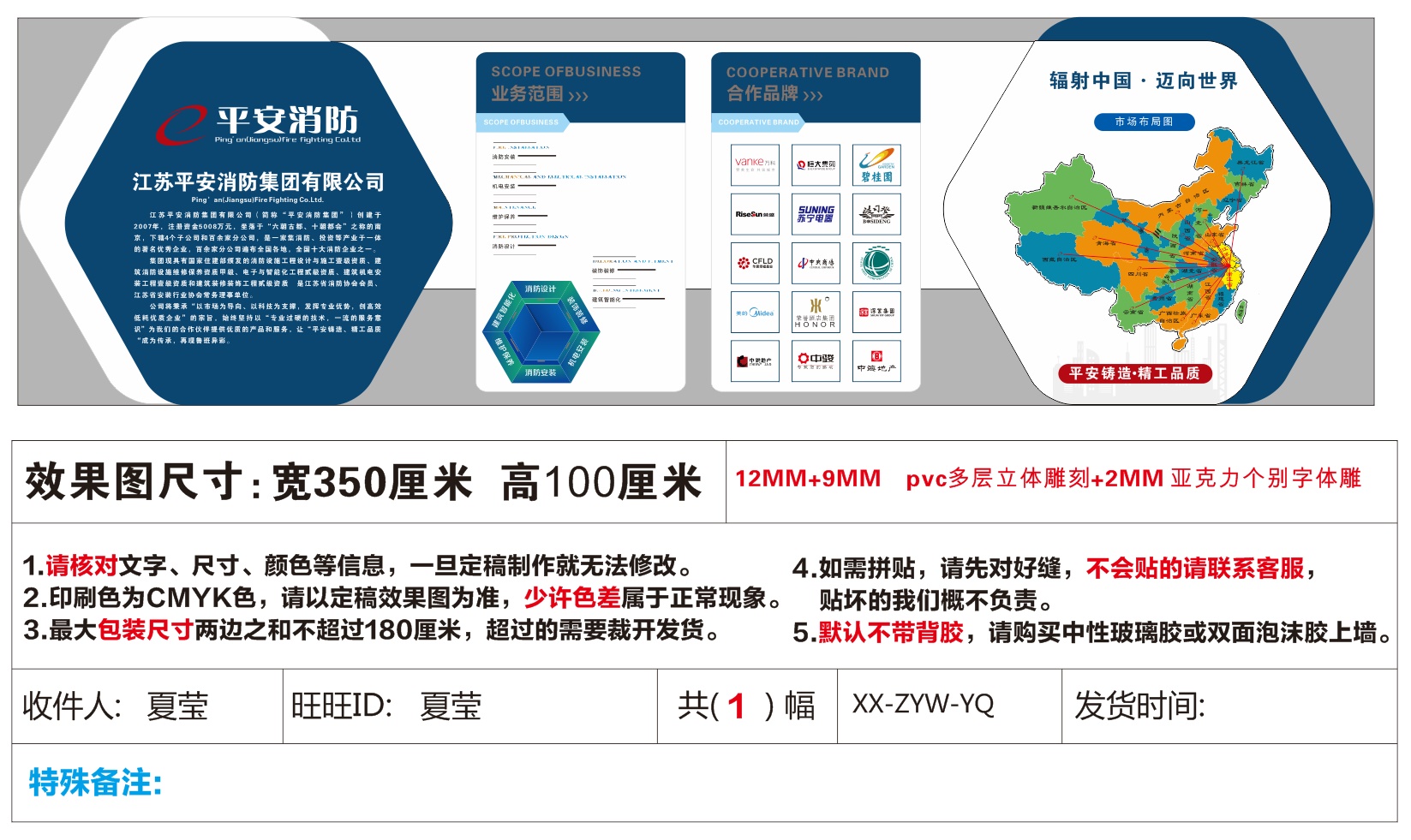Image resolution: width=1411 pixels, height=840 pixels.
Task: Select the 中央商场 brand logo
Action: (816, 263)
